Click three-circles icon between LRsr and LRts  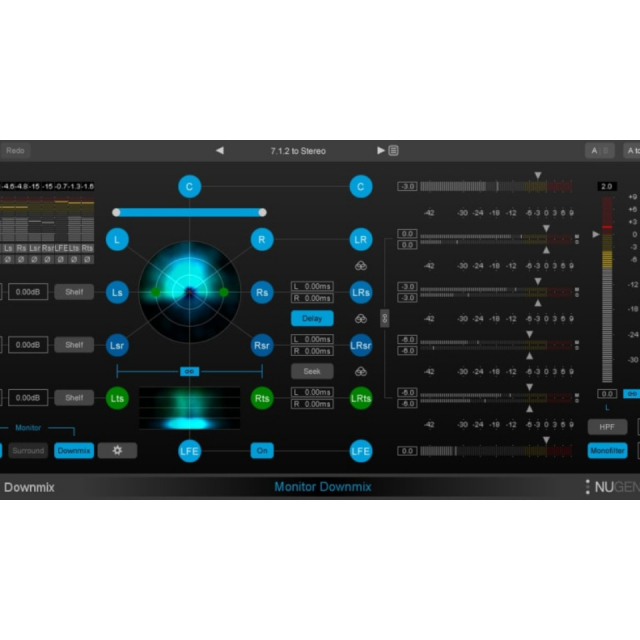[361, 371]
